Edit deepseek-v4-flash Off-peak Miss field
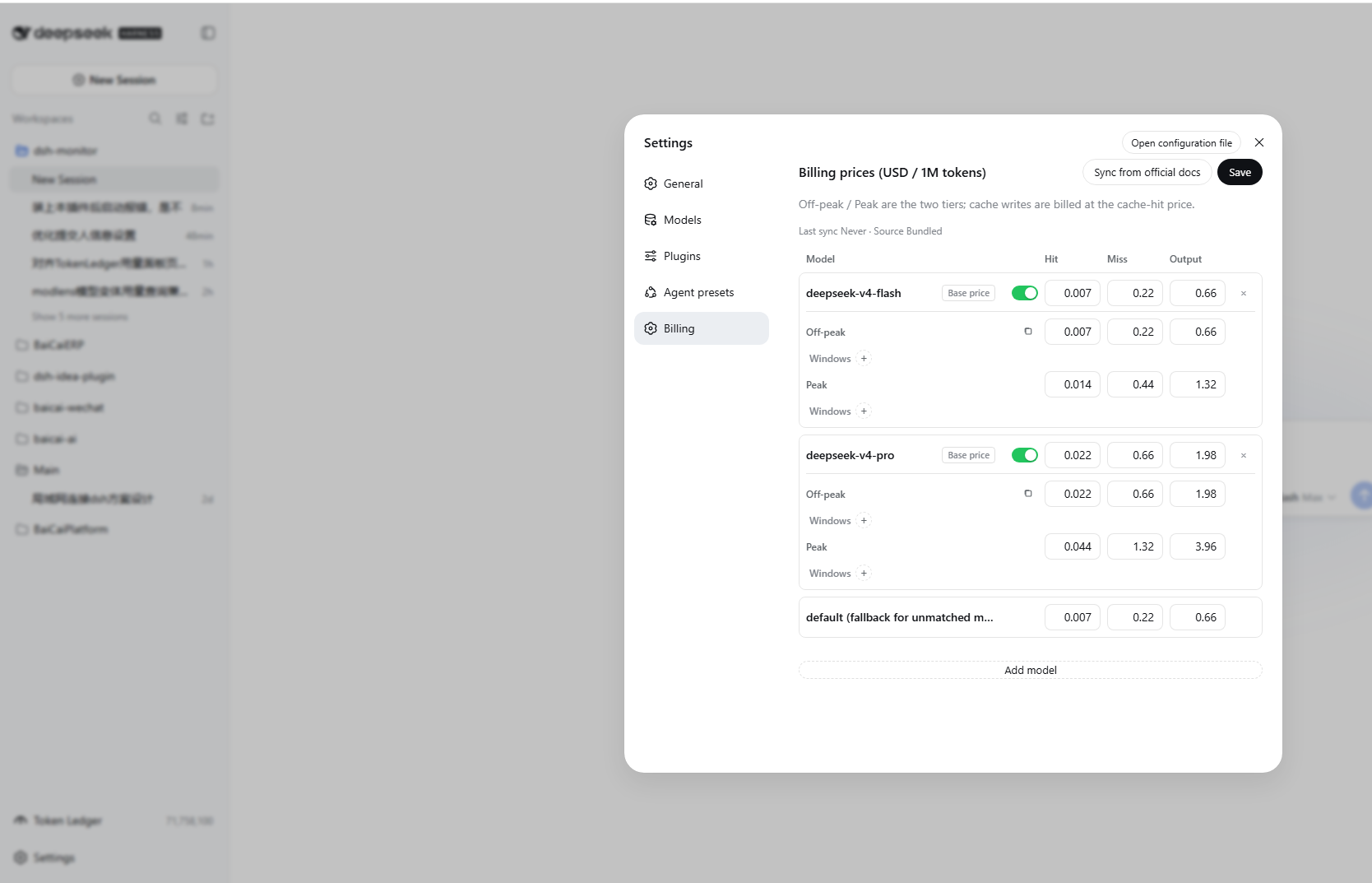The image size is (1372, 883). tap(1135, 332)
